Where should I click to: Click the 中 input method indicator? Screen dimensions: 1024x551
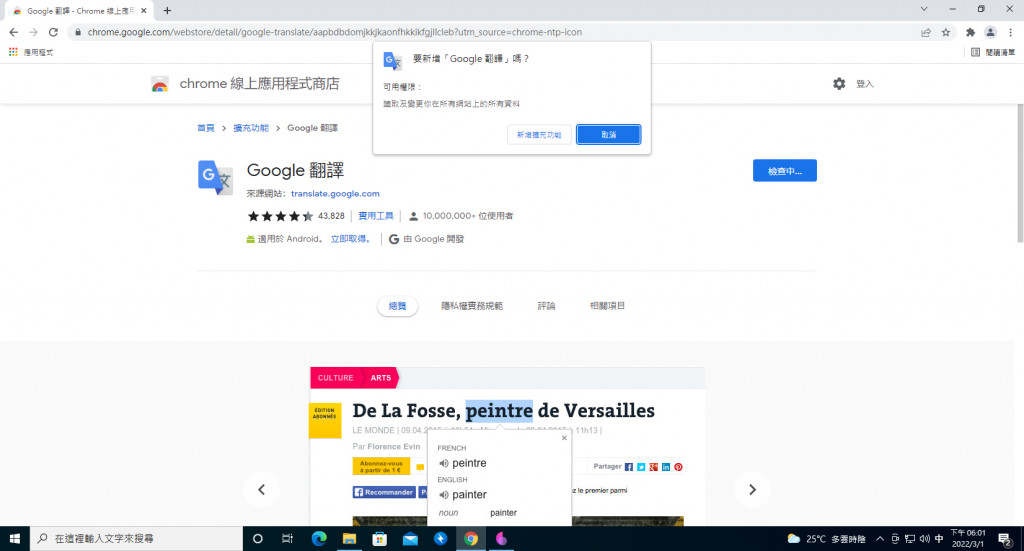tap(939, 539)
